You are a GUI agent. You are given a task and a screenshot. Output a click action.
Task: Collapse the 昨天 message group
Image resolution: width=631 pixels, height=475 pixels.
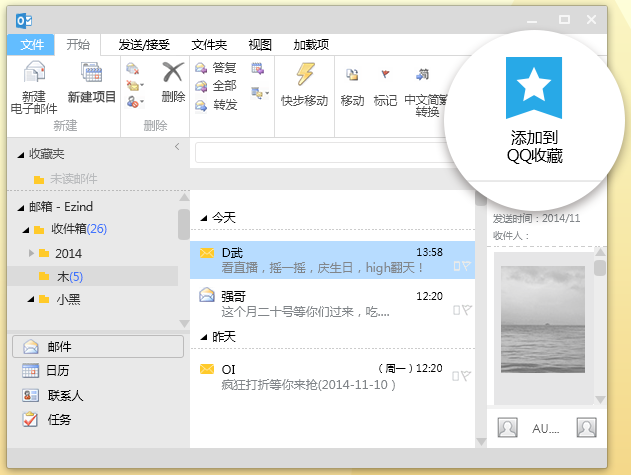pos(204,337)
